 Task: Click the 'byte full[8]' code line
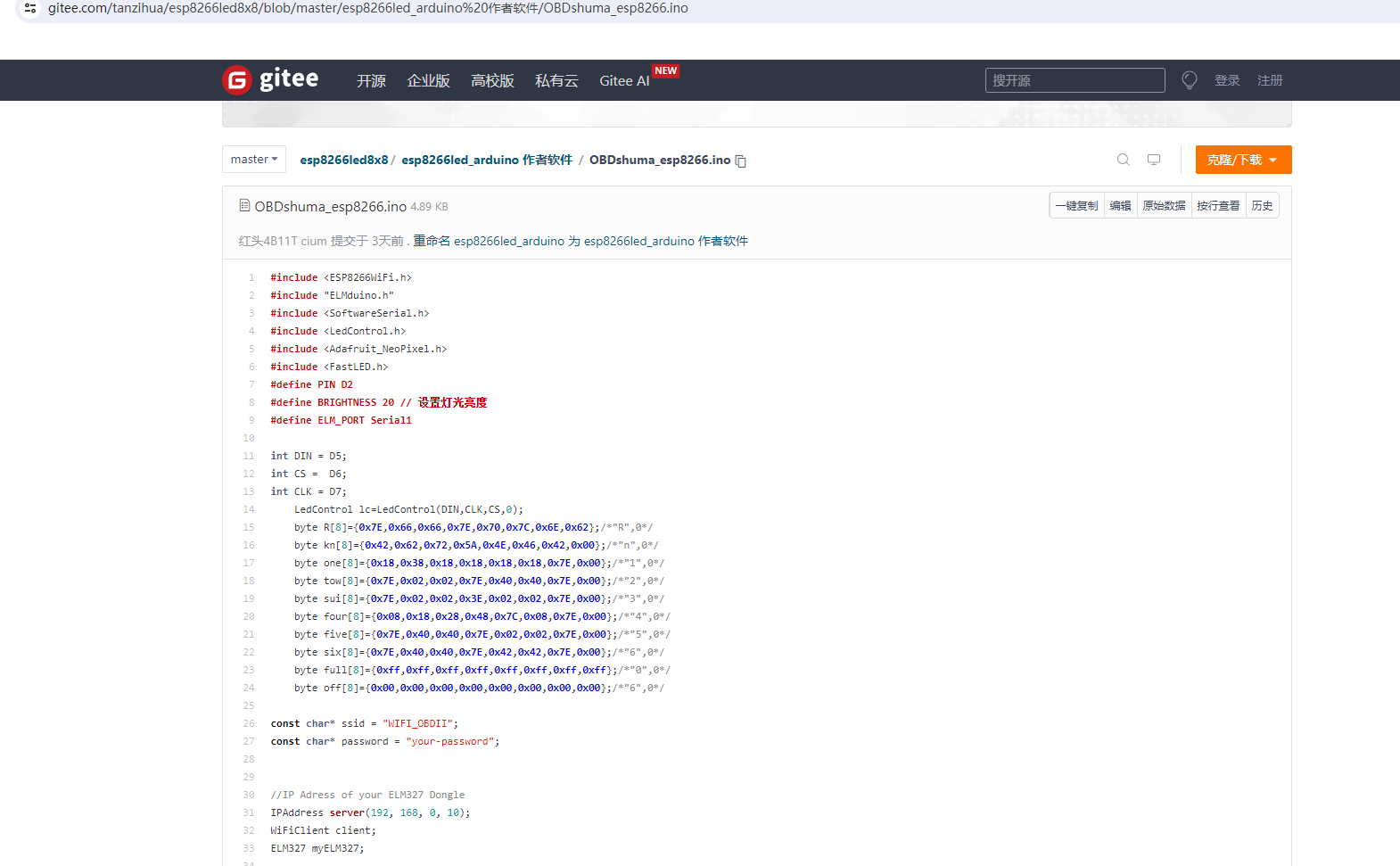(482, 670)
